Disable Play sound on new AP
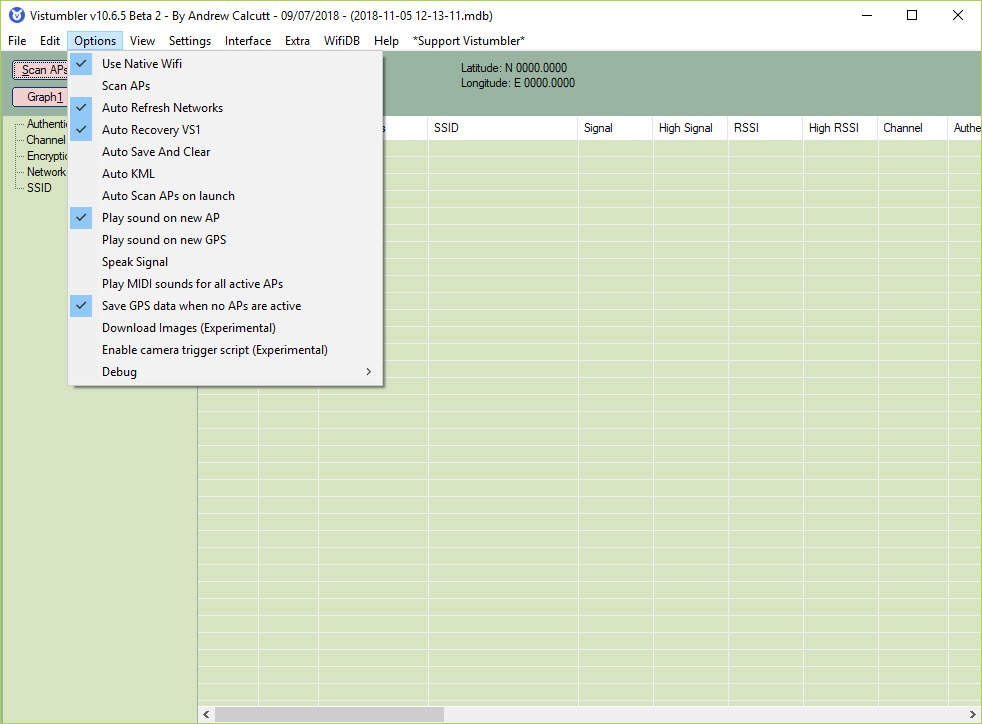The height and width of the screenshot is (724, 982). (x=225, y=218)
